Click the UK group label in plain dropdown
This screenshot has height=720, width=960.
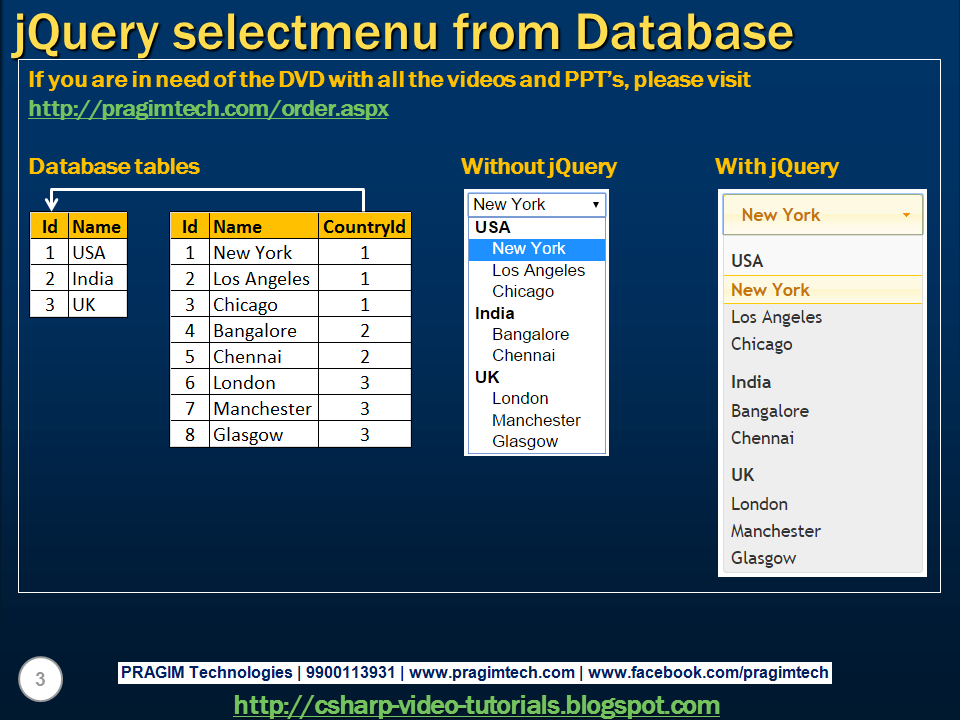487,377
